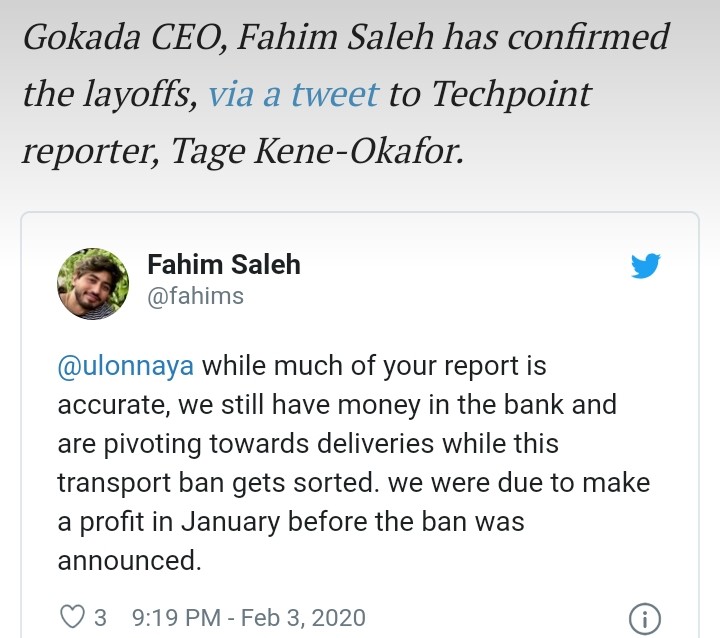Follow the 'via a tweet' link

[x=294, y=95]
